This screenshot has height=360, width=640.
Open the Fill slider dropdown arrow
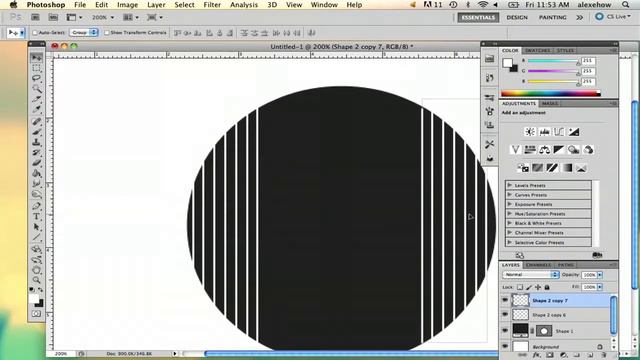[x=600, y=287]
